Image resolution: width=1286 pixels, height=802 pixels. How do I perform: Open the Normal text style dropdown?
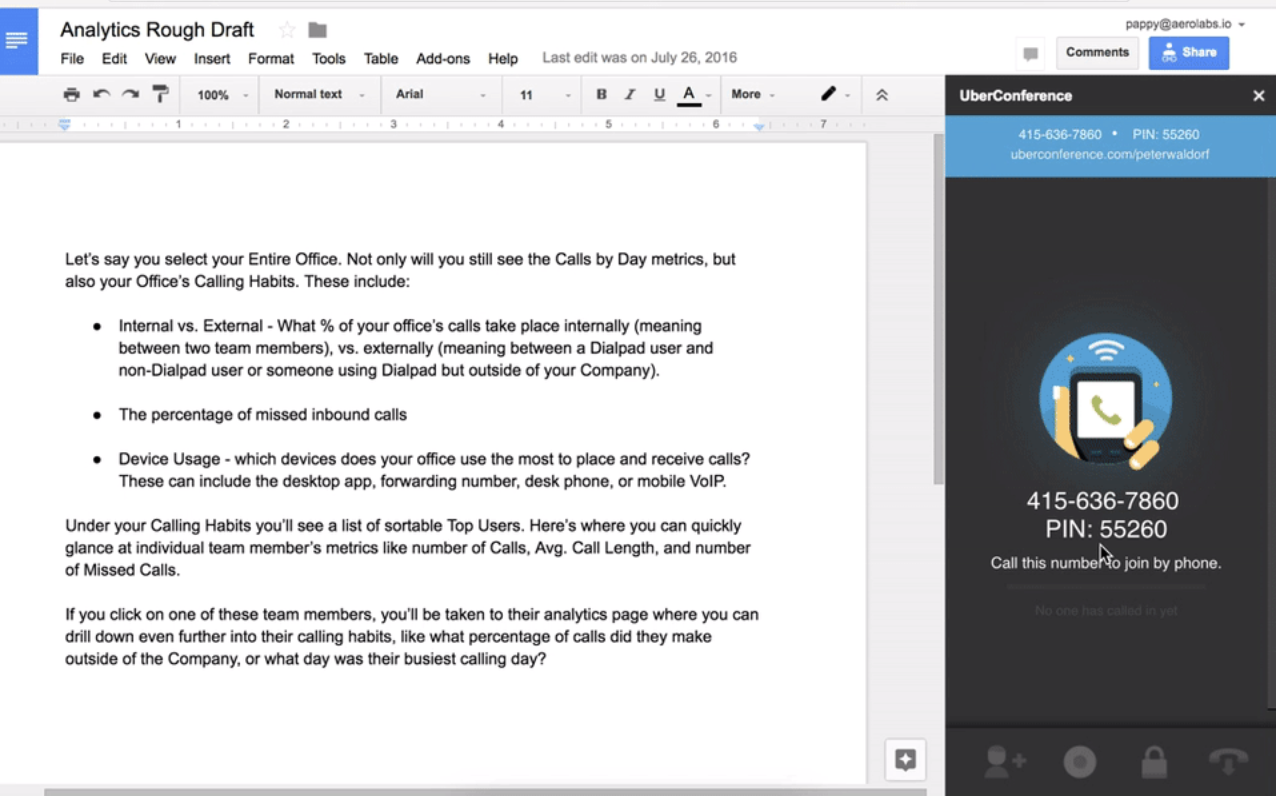click(x=319, y=94)
